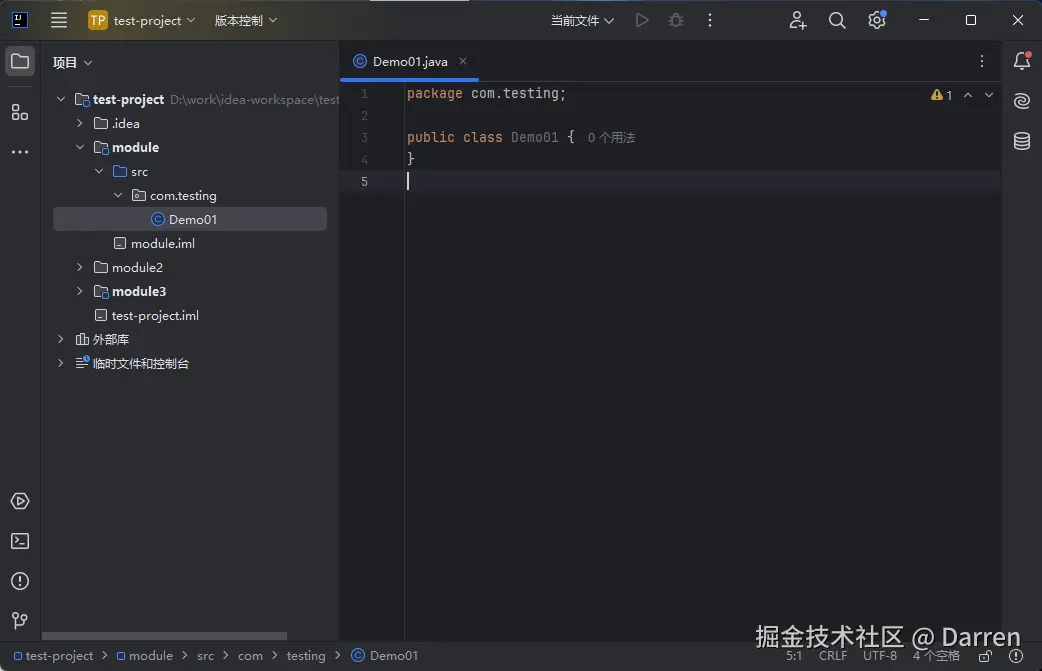Expand 外部库 node

pyautogui.click(x=61, y=339)
